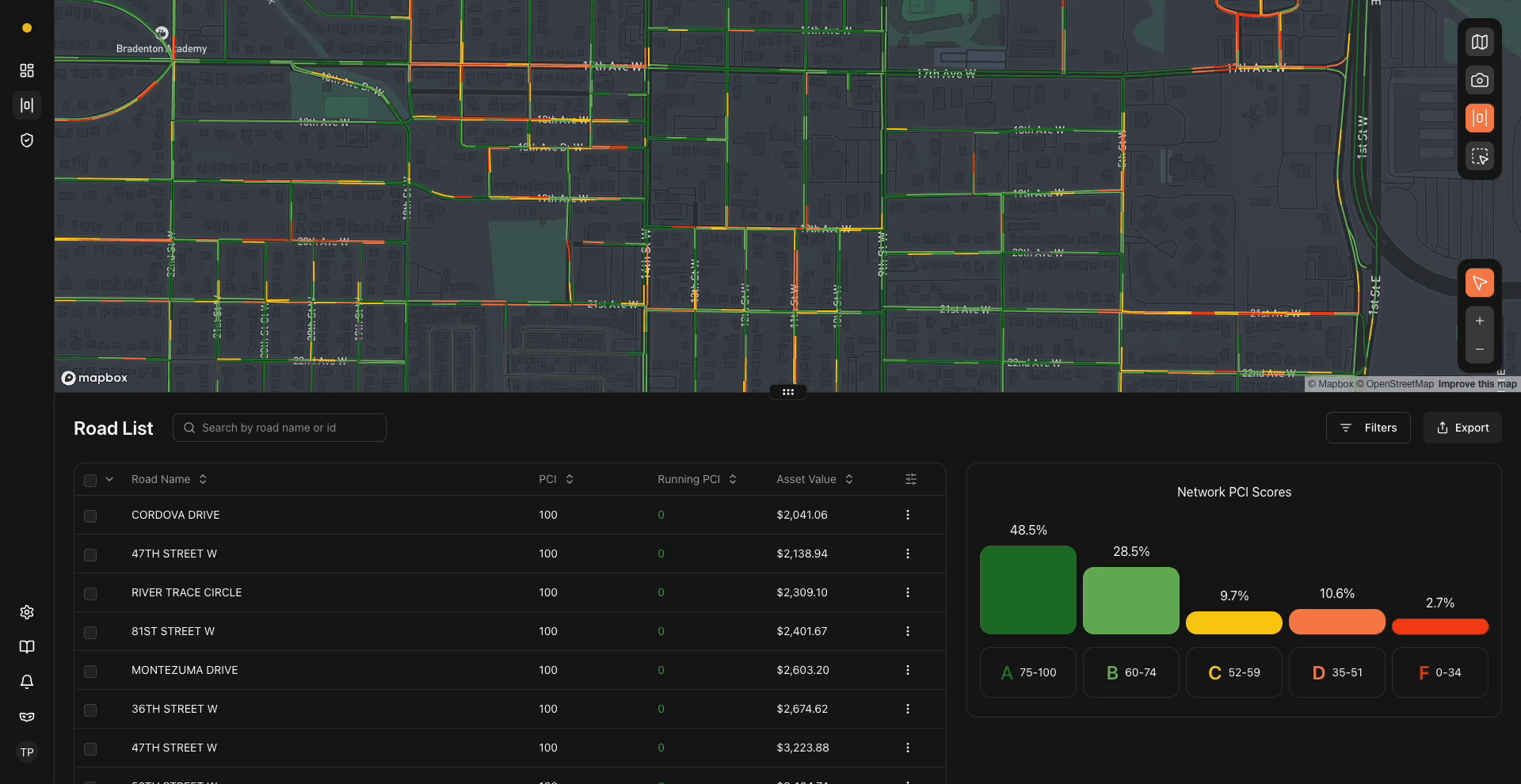The height and width of the screenshot is (784, 1521).
Task: Click the shield icon in left sidebar
Action: [27, 140]
